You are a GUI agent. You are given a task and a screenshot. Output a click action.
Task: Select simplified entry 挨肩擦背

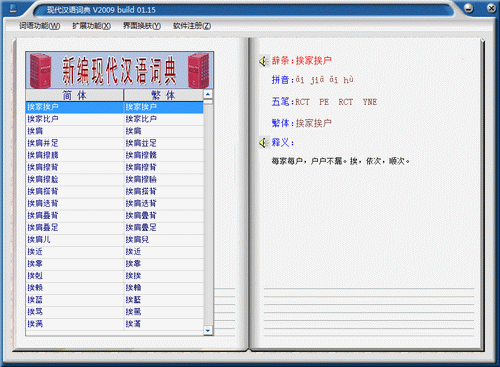(75, 167)
